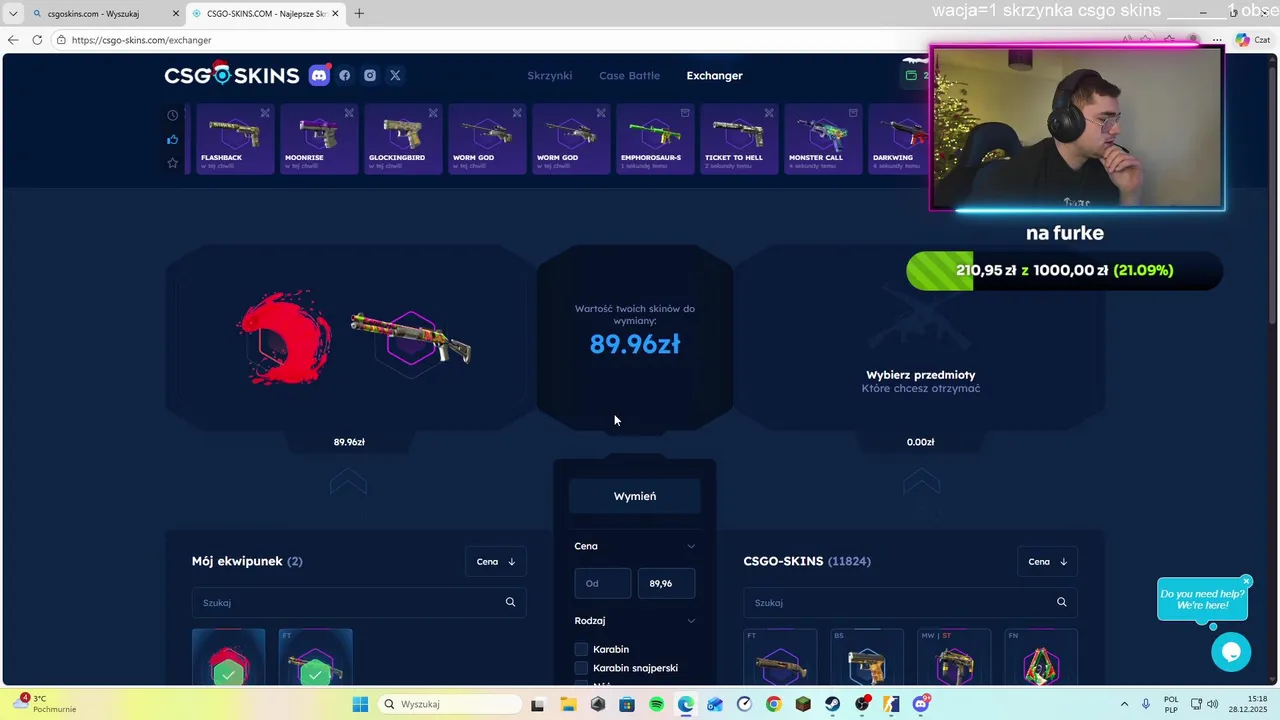Show hidden system tray icons

(1124, 704)
